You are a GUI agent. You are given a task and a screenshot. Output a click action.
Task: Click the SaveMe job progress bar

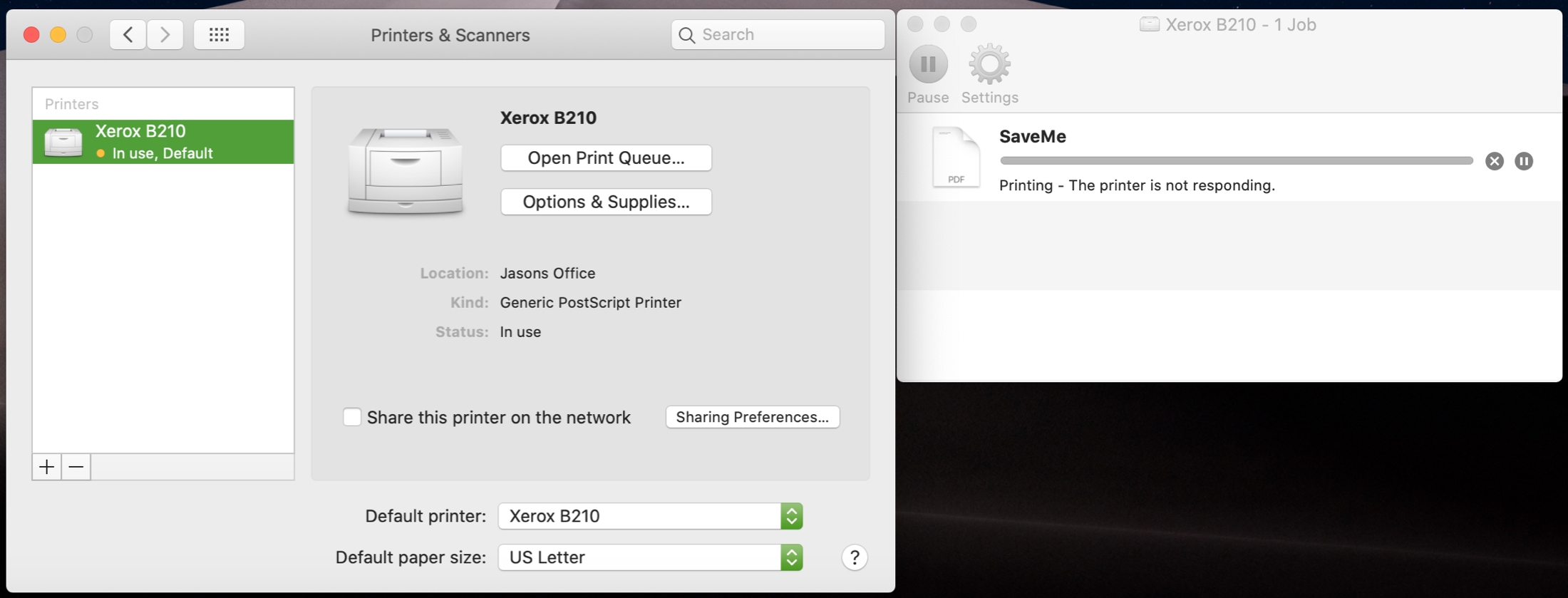[x=1237, y=161]
